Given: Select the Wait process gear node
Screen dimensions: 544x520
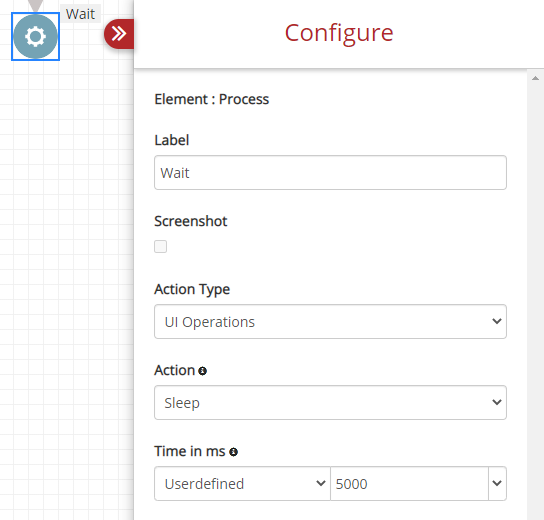Looking at the screenshot, I should click(x=35, y=36).
